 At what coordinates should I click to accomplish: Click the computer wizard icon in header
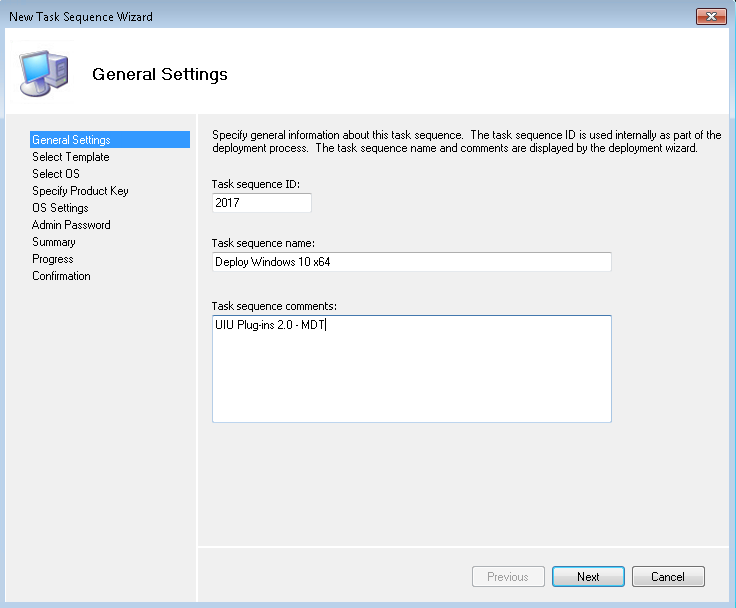(44, 72)
